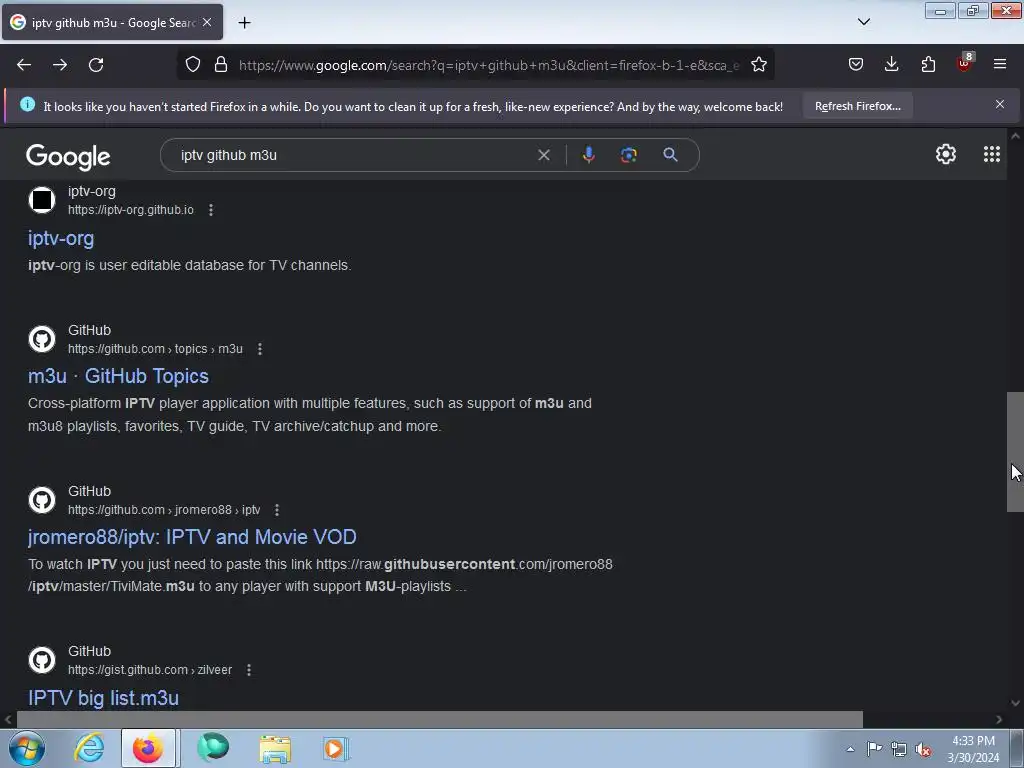List all tabs dropdown arrow
This screenshot has height=768, width=1024.
coord(863,22)
